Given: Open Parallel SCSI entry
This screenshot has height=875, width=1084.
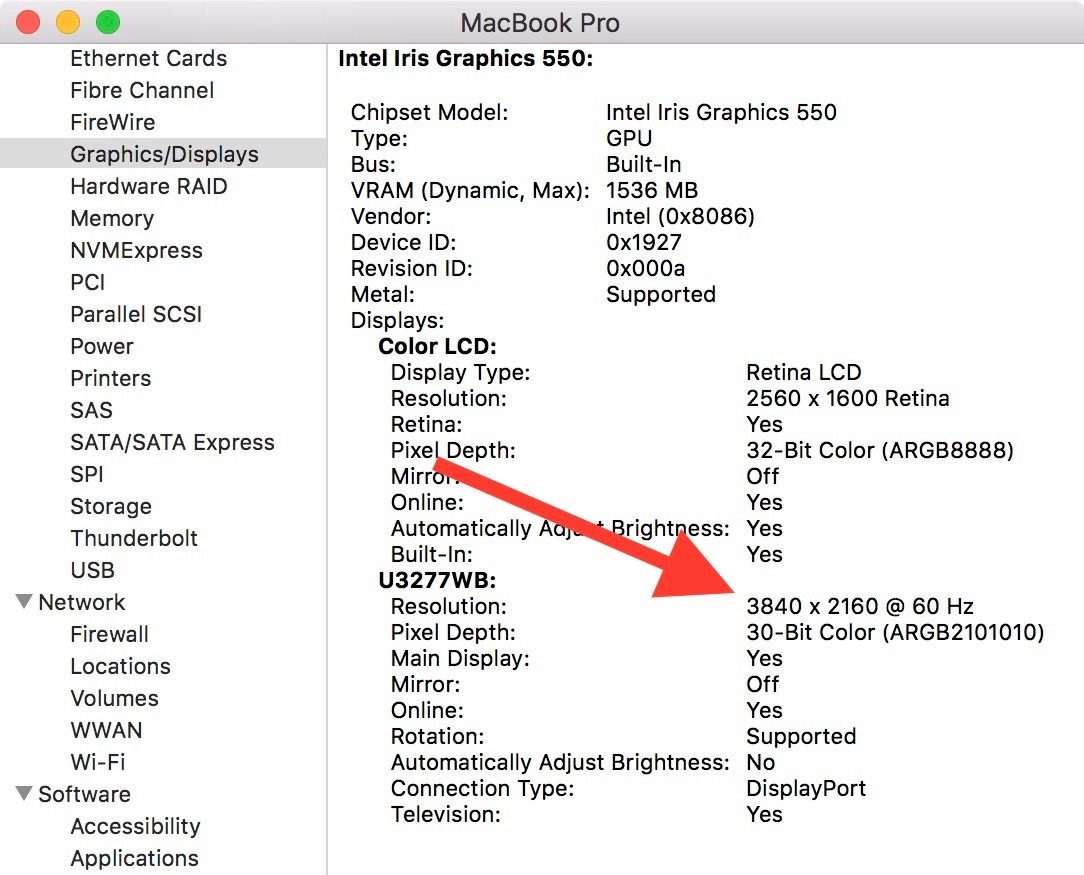Looking at the screenshot, I should tap(136, 314).
